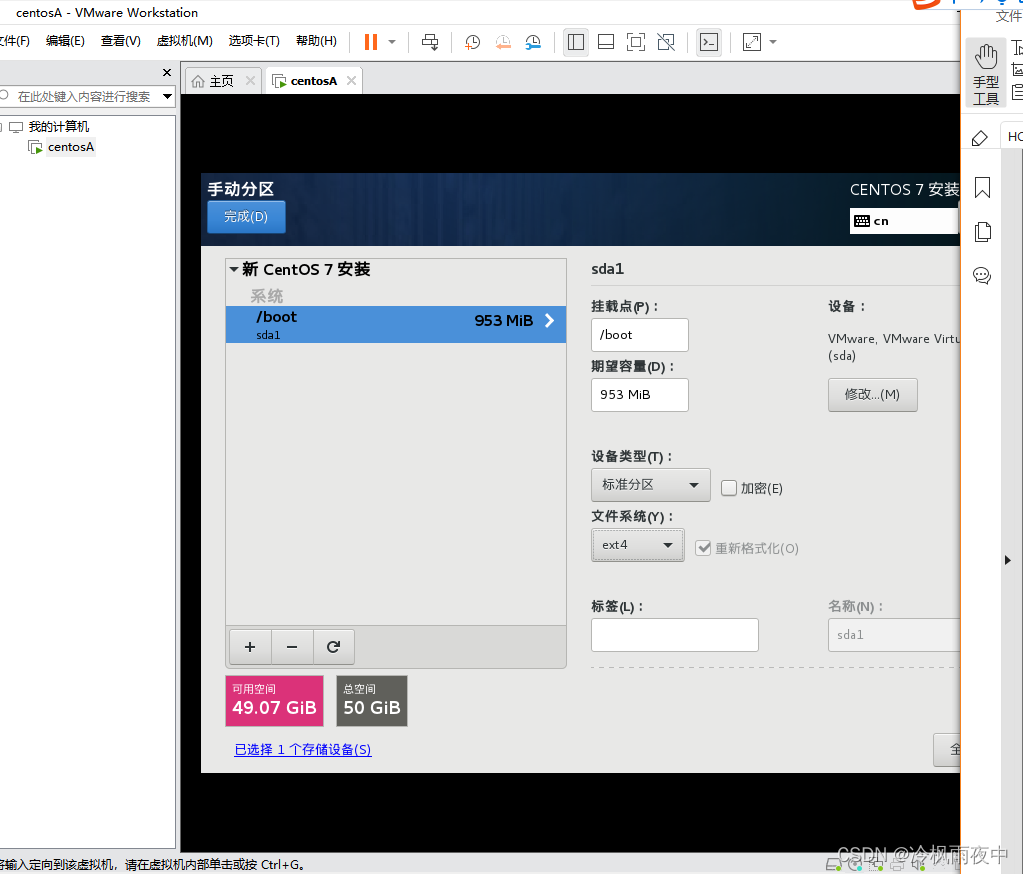Click the 修改...(M) device button

[x=872, y=395]
